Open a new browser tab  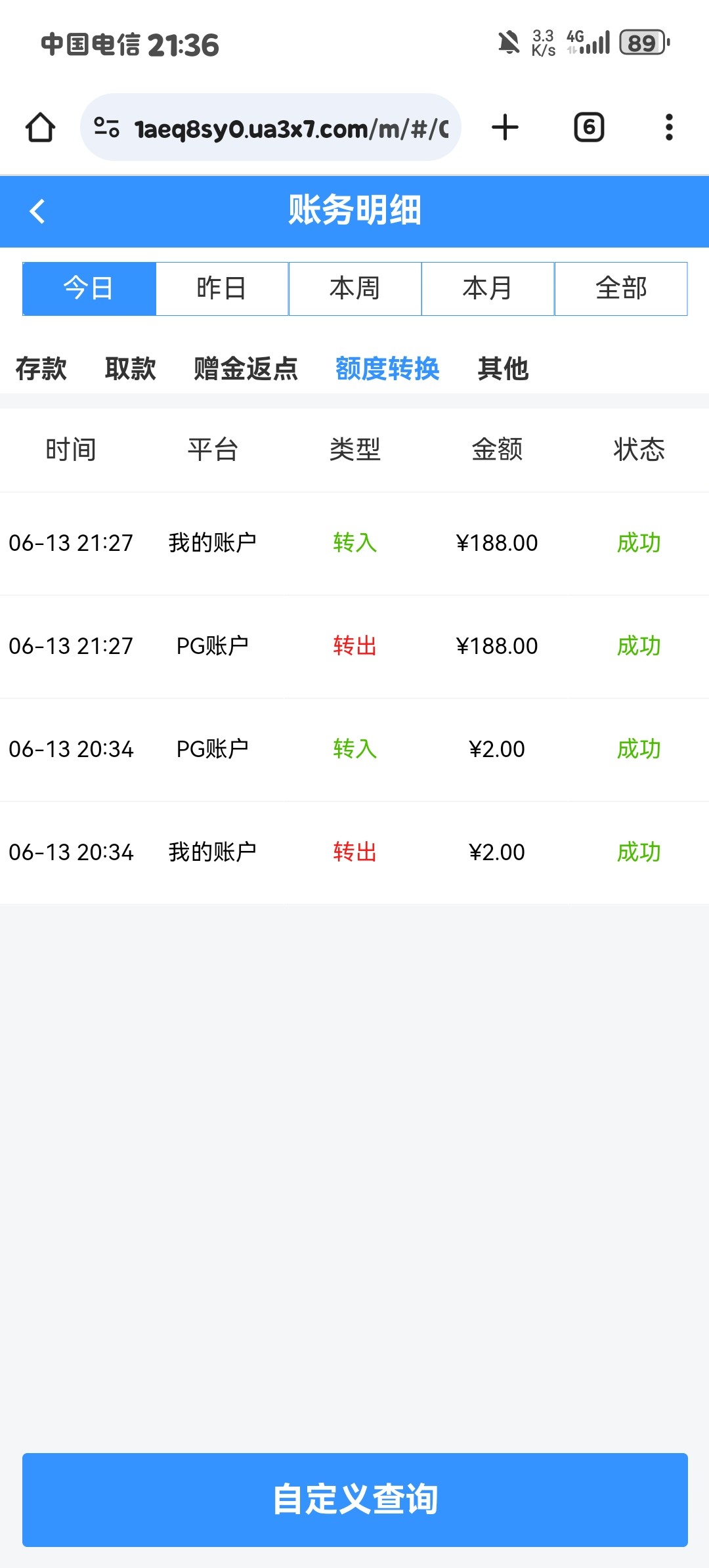[x=505, y=127]
